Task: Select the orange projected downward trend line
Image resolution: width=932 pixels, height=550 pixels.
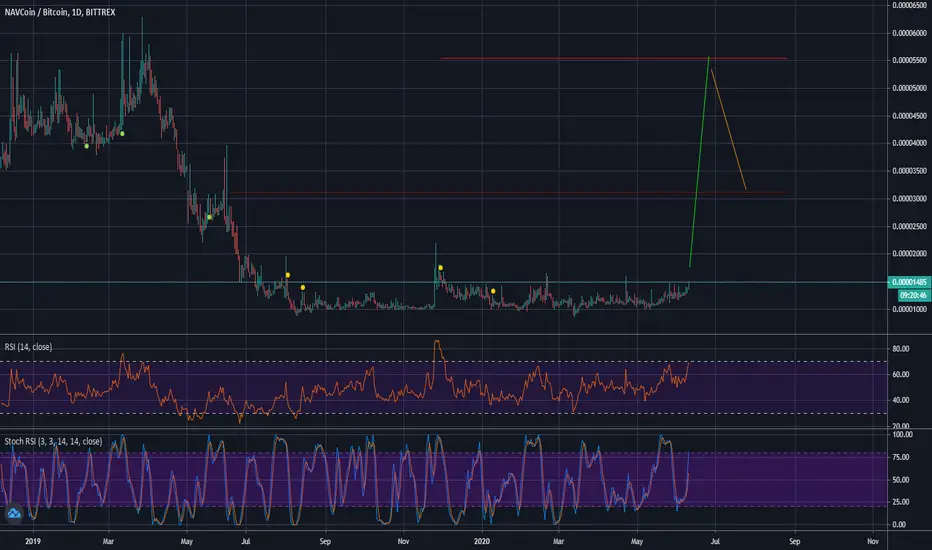Action: click(728, 130)
